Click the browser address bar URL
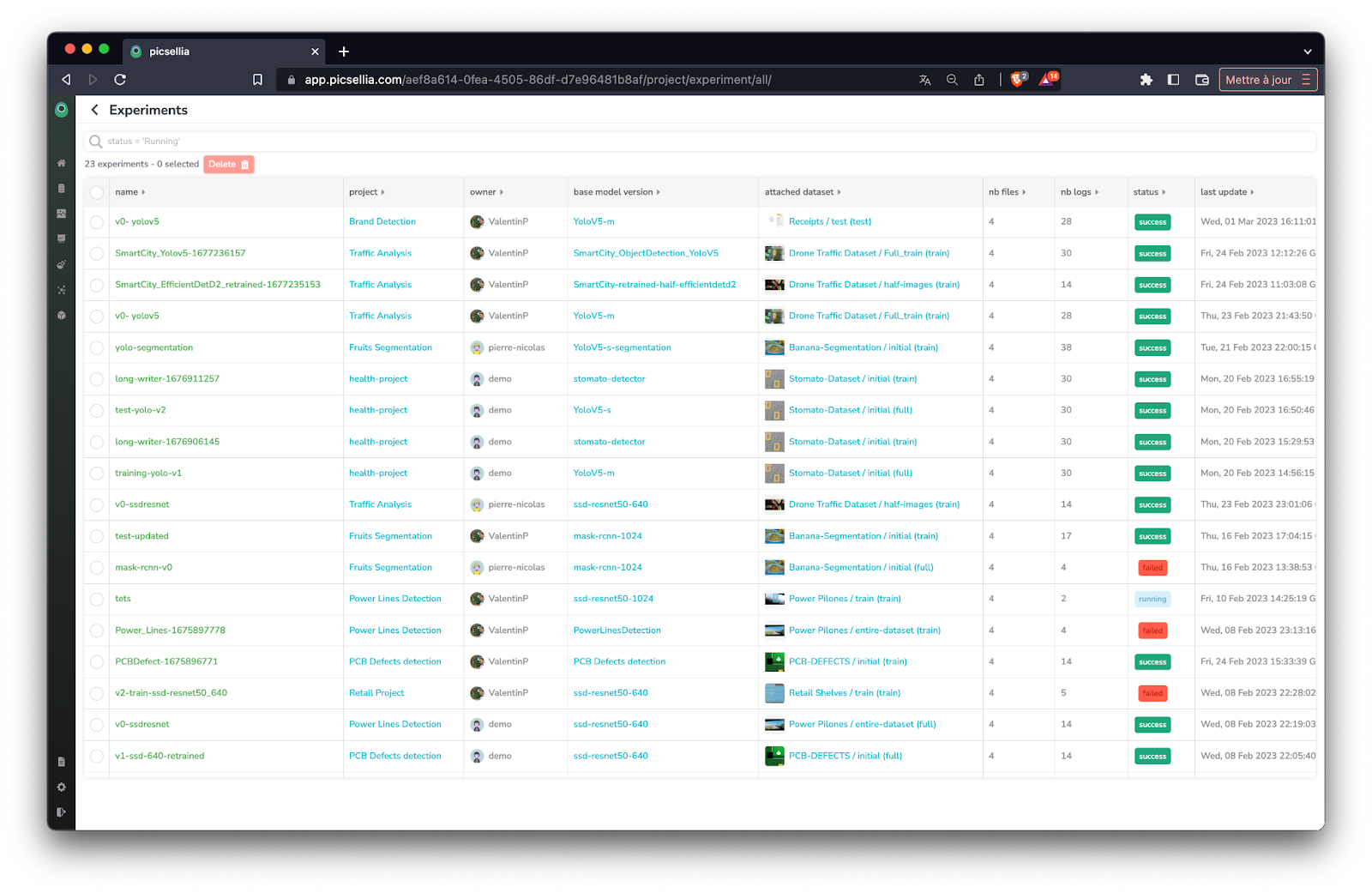 (538, 80)
